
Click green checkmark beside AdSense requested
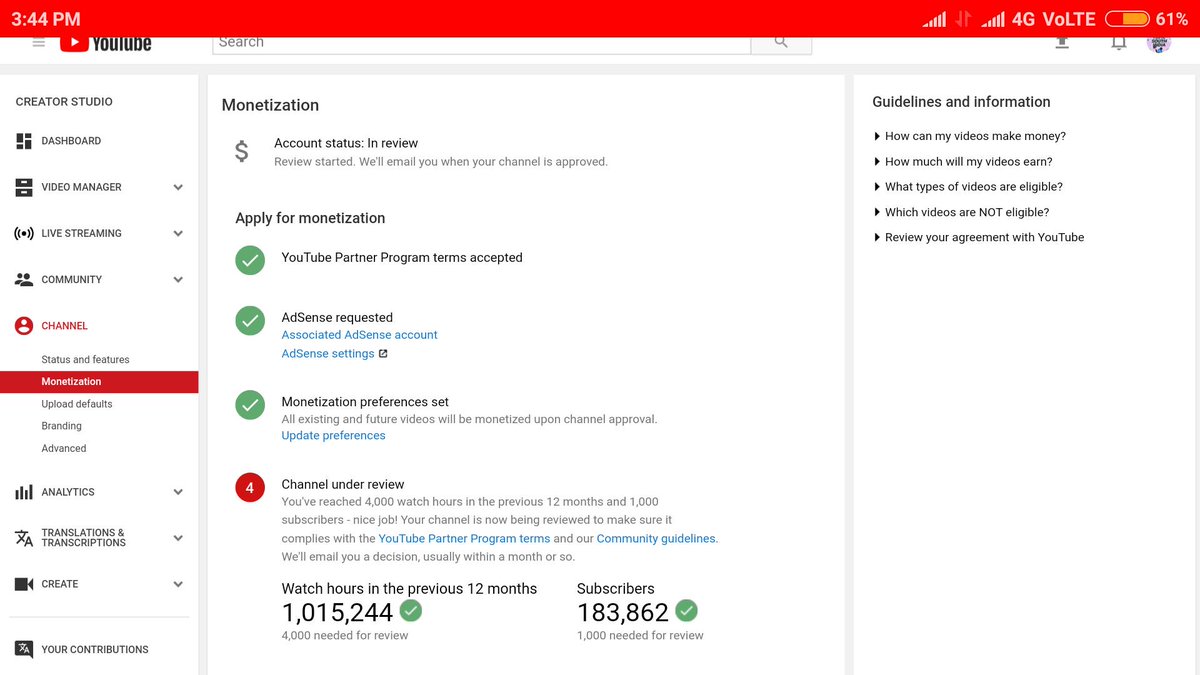[x=250, y=320]
